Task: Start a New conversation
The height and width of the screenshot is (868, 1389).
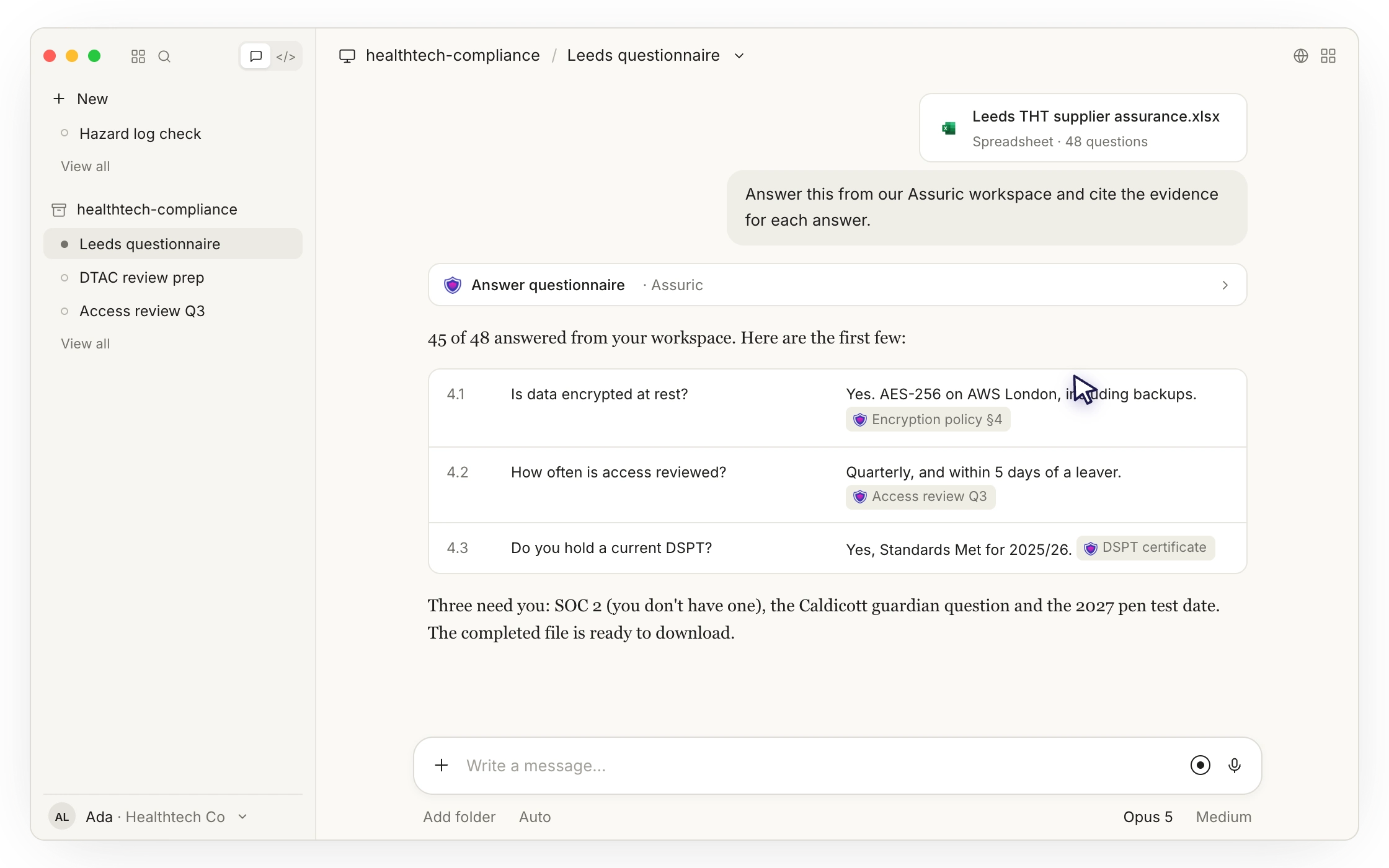Action: tap(92, 99)
